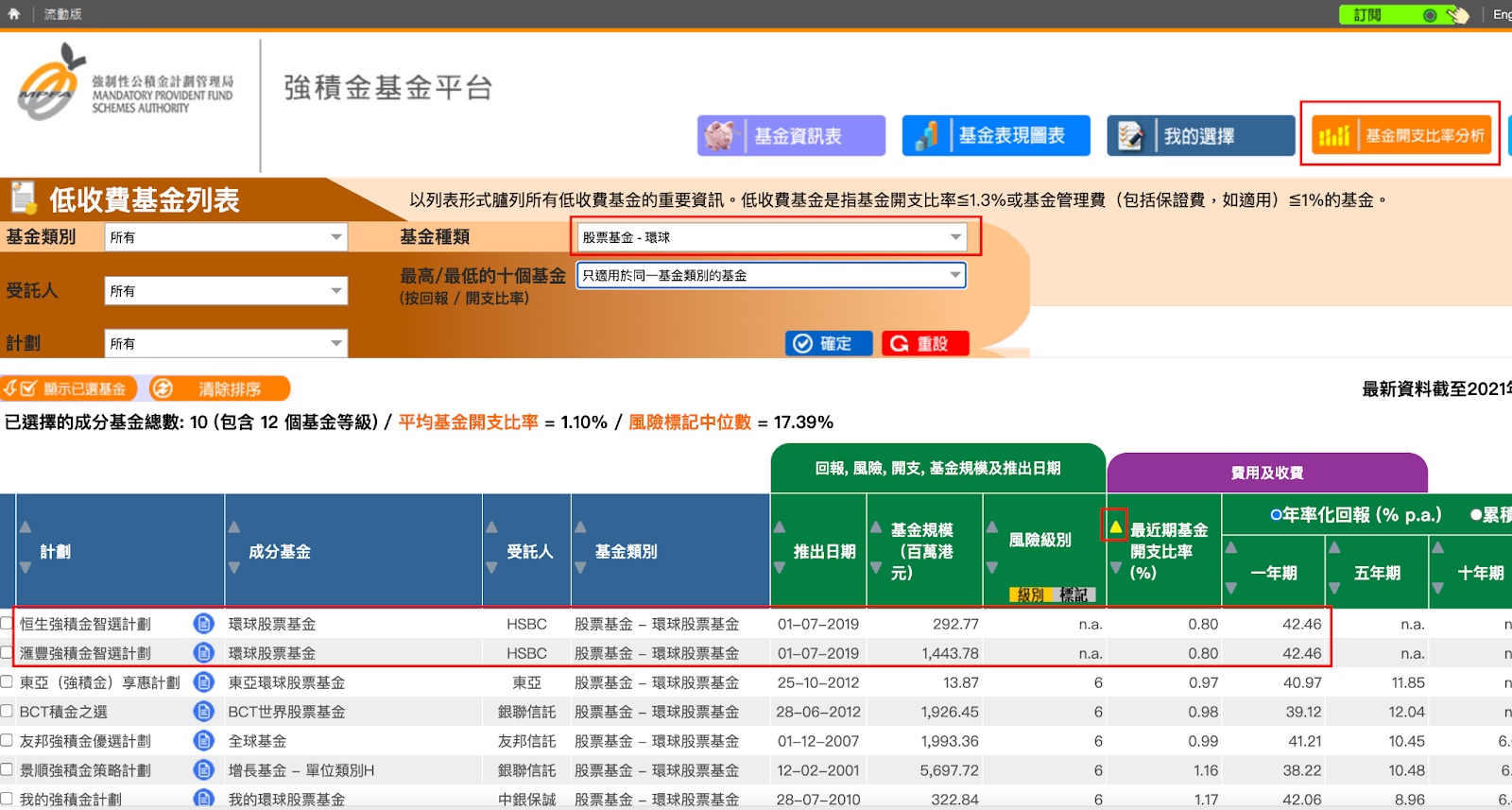Open document icon for 友邦強積金優選計劃
Screen dimensions: 1512x810
203,740
